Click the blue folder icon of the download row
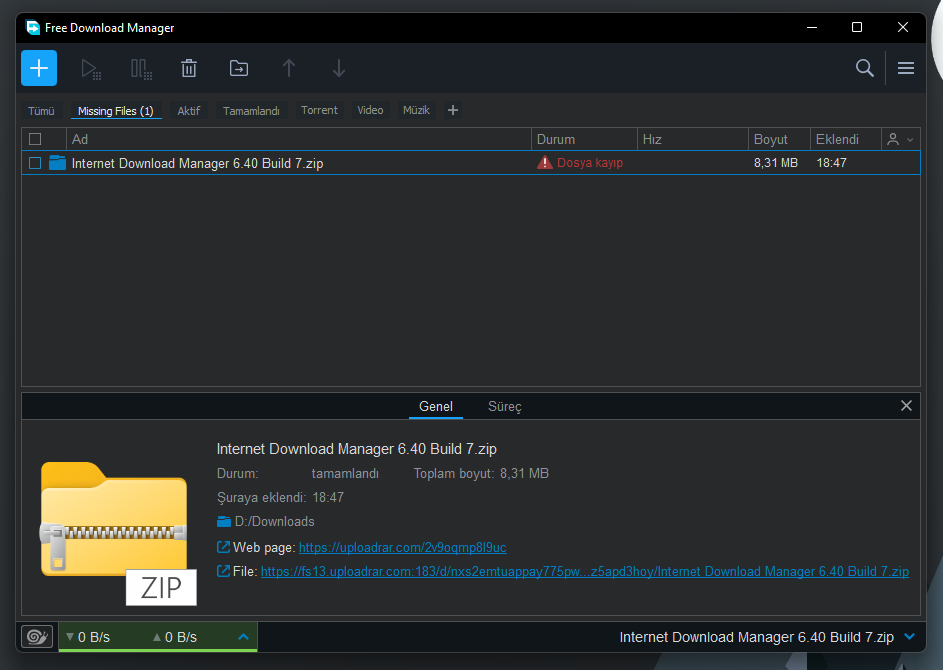The height and width of the screenshot is (670, 943). (57, 162)
